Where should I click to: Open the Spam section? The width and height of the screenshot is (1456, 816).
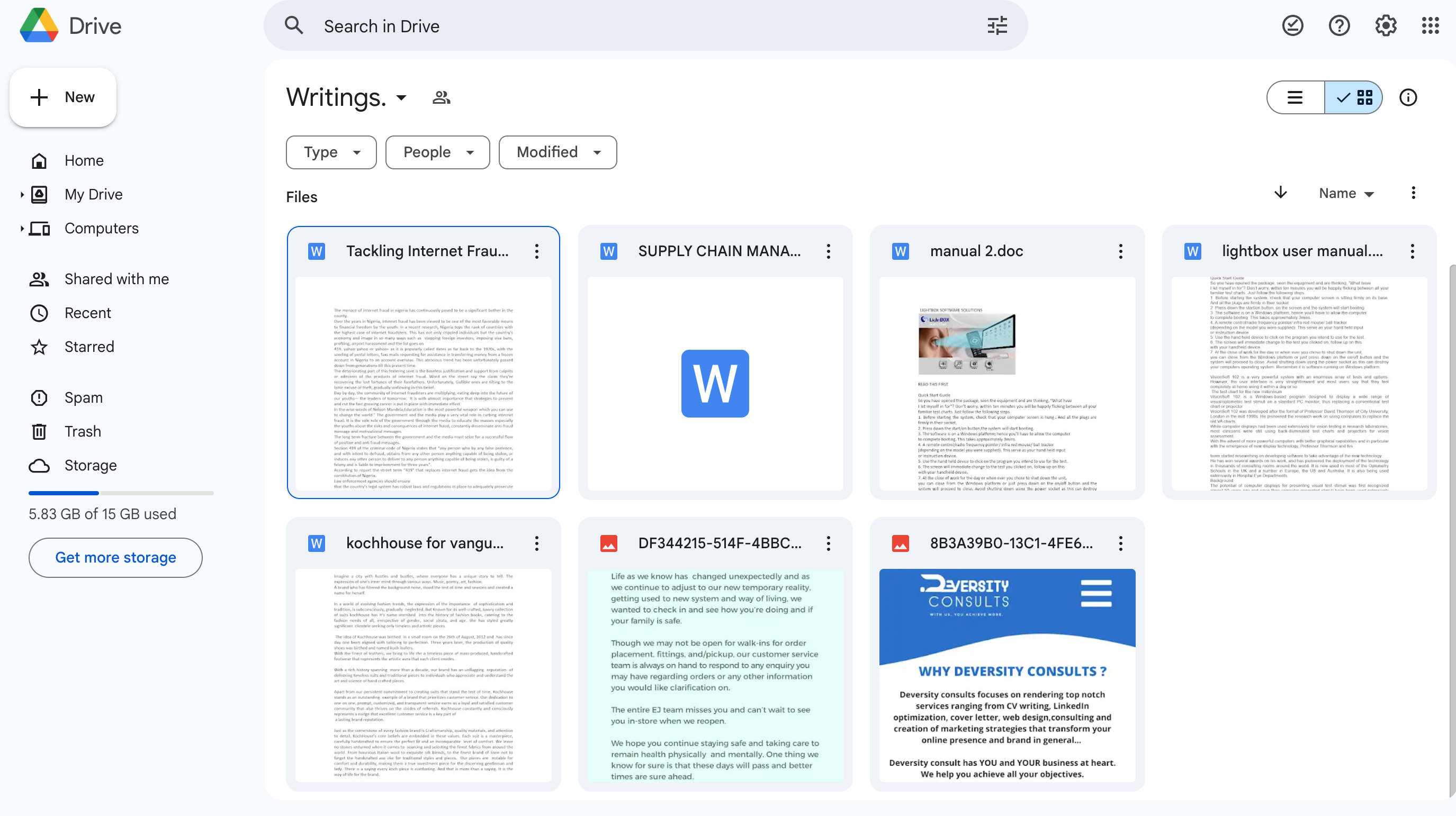click(84, 398)
